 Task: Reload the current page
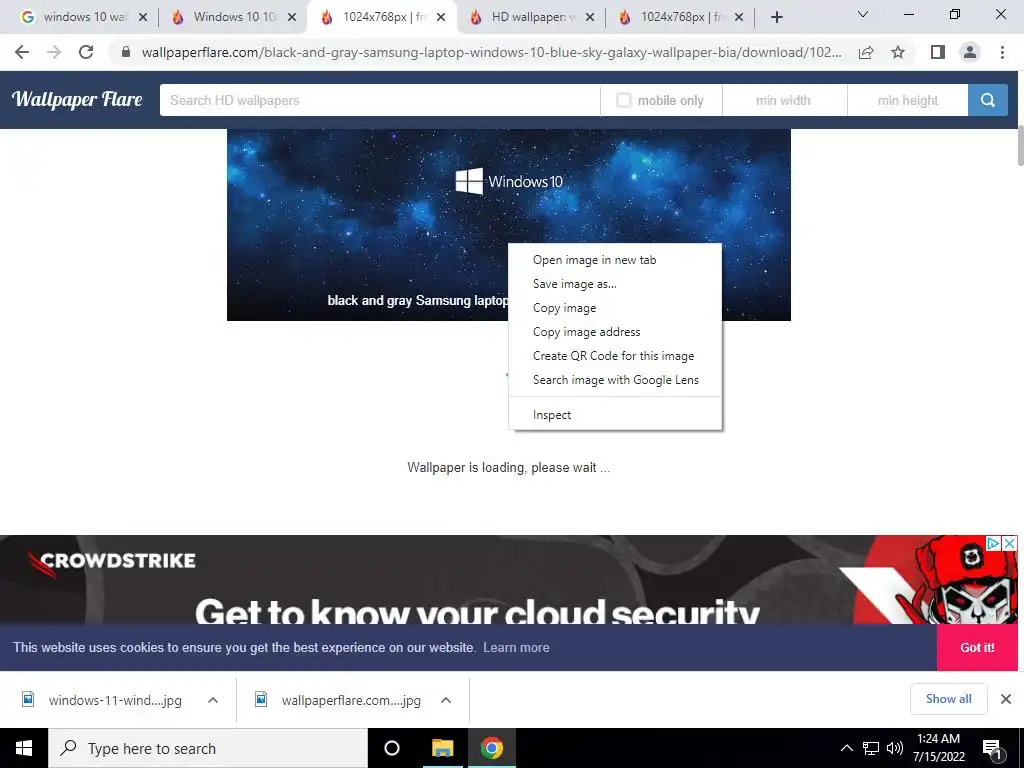(86, 52)
